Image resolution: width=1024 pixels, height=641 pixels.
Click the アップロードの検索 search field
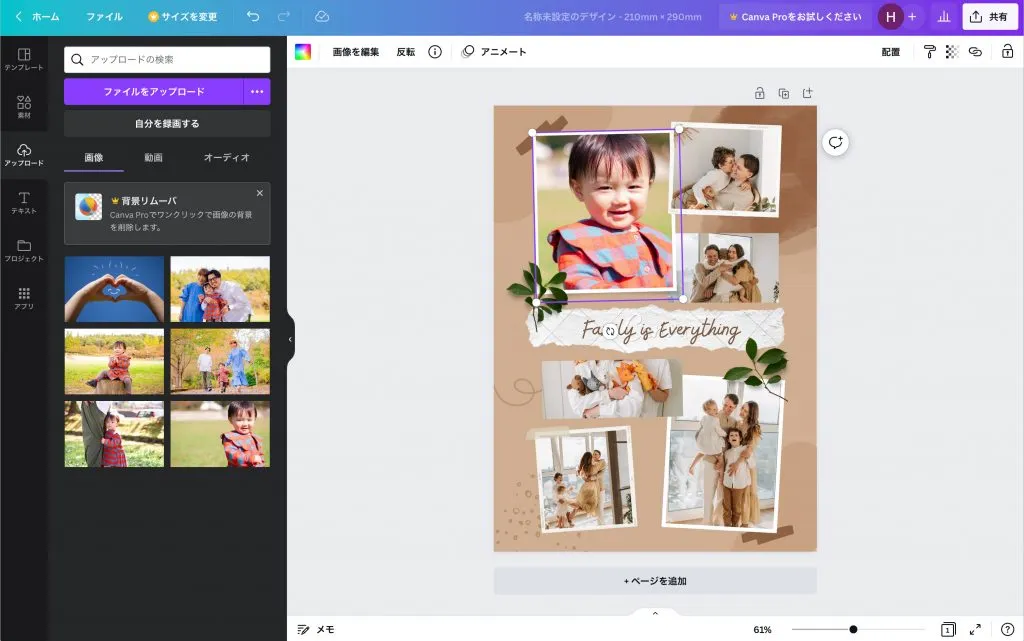point(167,59)
